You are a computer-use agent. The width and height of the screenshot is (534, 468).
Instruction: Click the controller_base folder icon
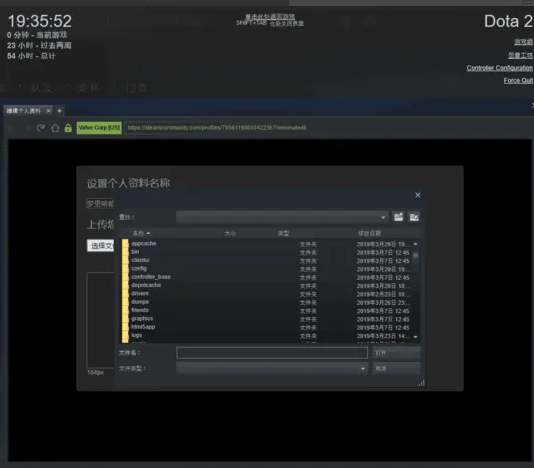(x=125, y=277)
